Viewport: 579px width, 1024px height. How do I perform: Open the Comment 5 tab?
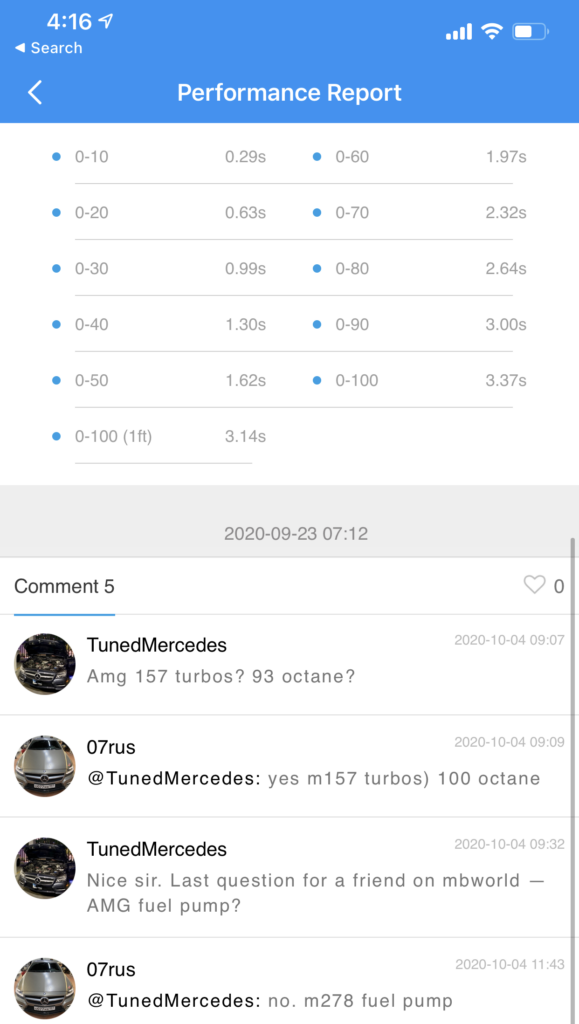[x=65, y=586]
